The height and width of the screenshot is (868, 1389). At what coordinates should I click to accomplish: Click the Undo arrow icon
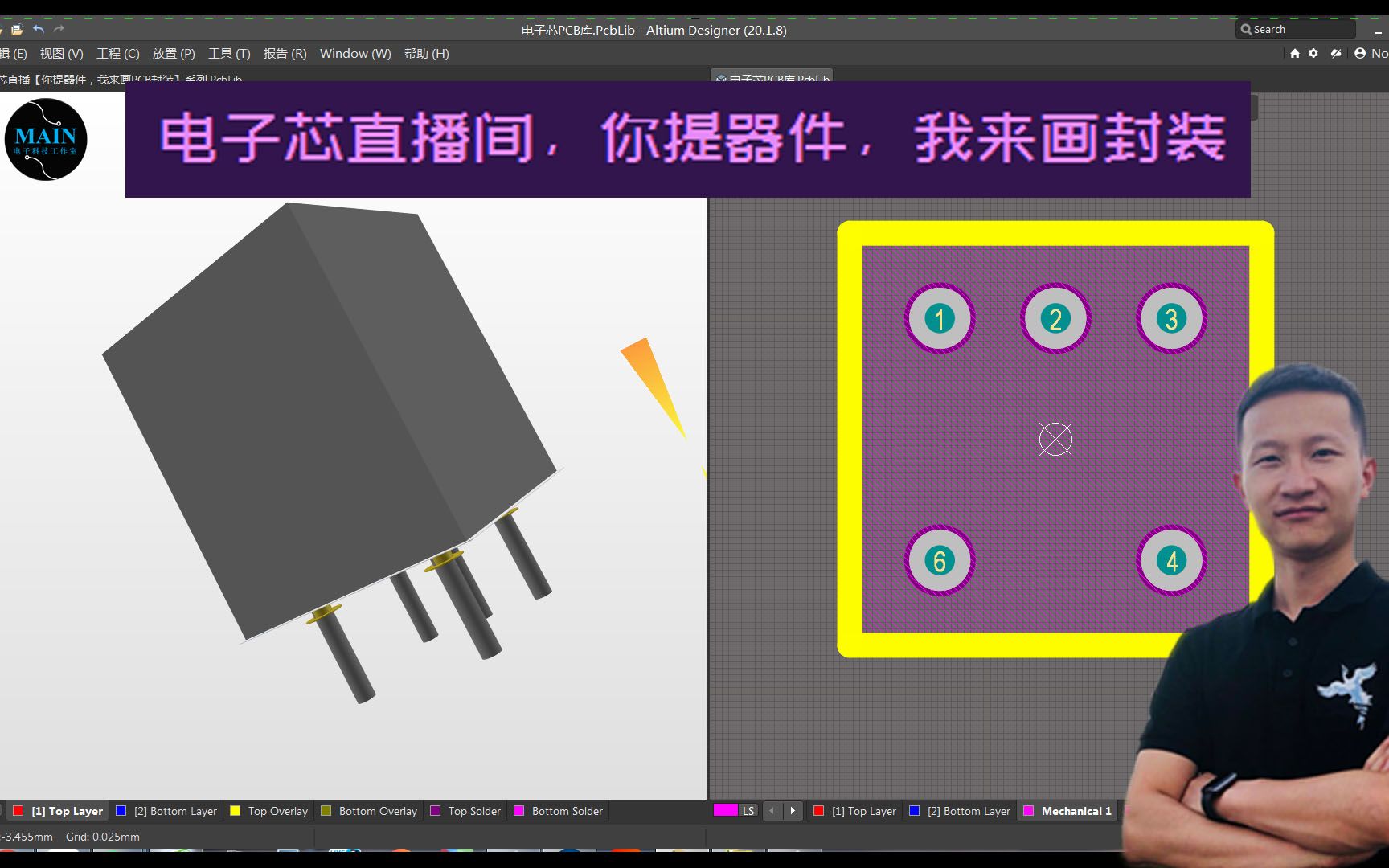[x=39, y=29]
